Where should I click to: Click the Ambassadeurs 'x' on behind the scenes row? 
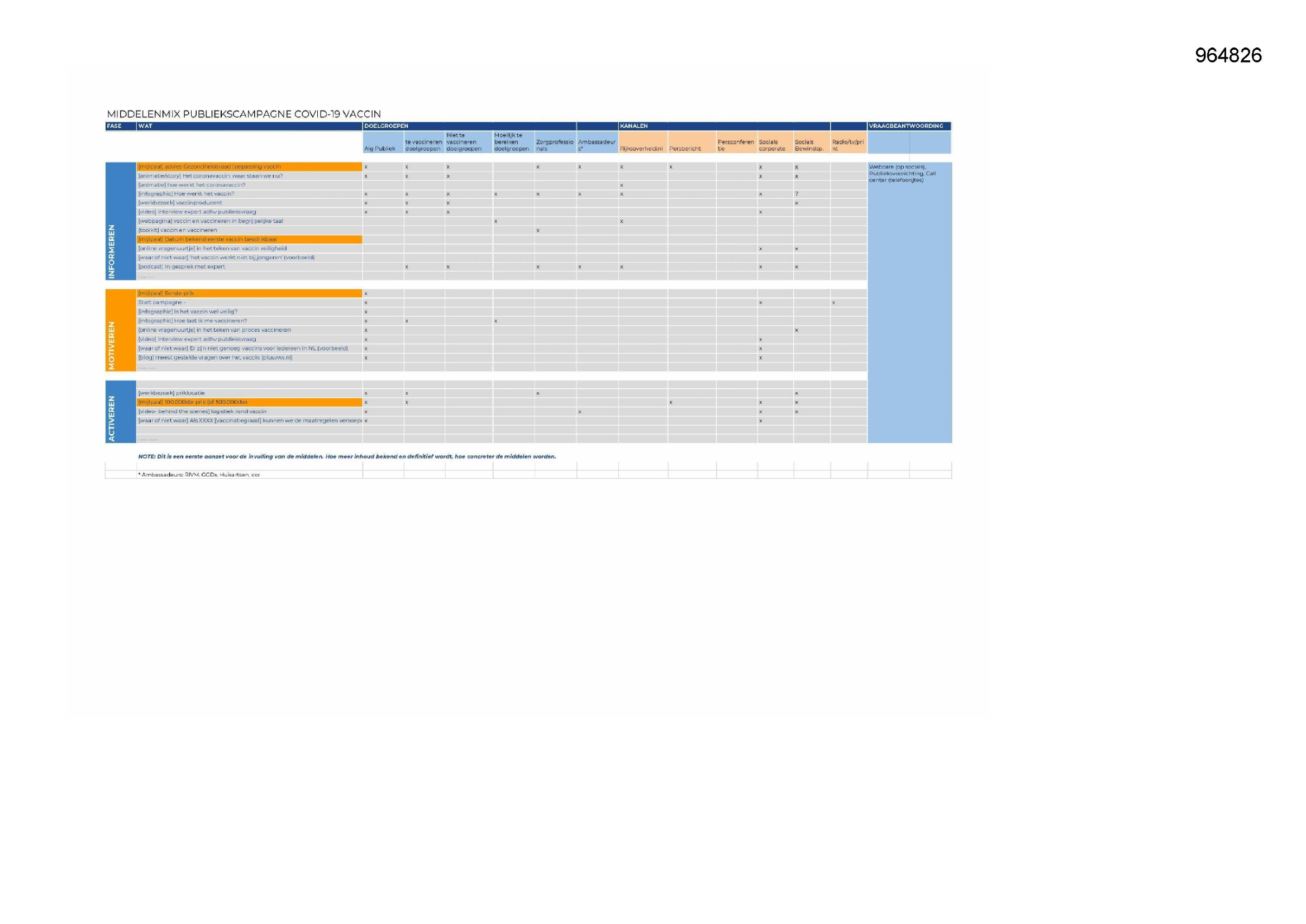[x=580, y=411]
